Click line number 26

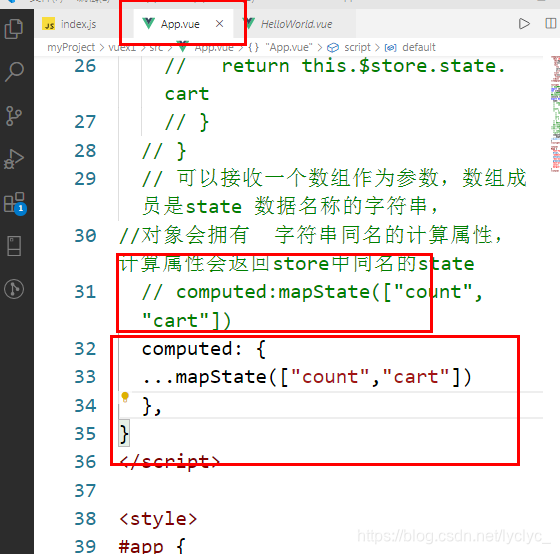point(85,66)
